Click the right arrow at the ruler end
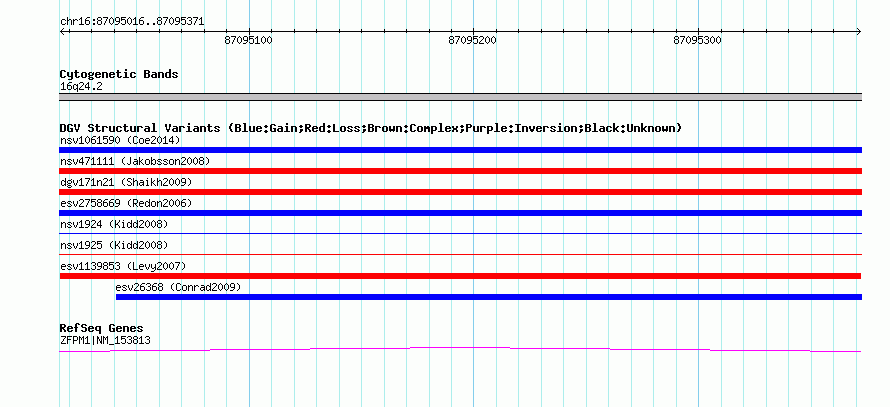 click(859, 31)
